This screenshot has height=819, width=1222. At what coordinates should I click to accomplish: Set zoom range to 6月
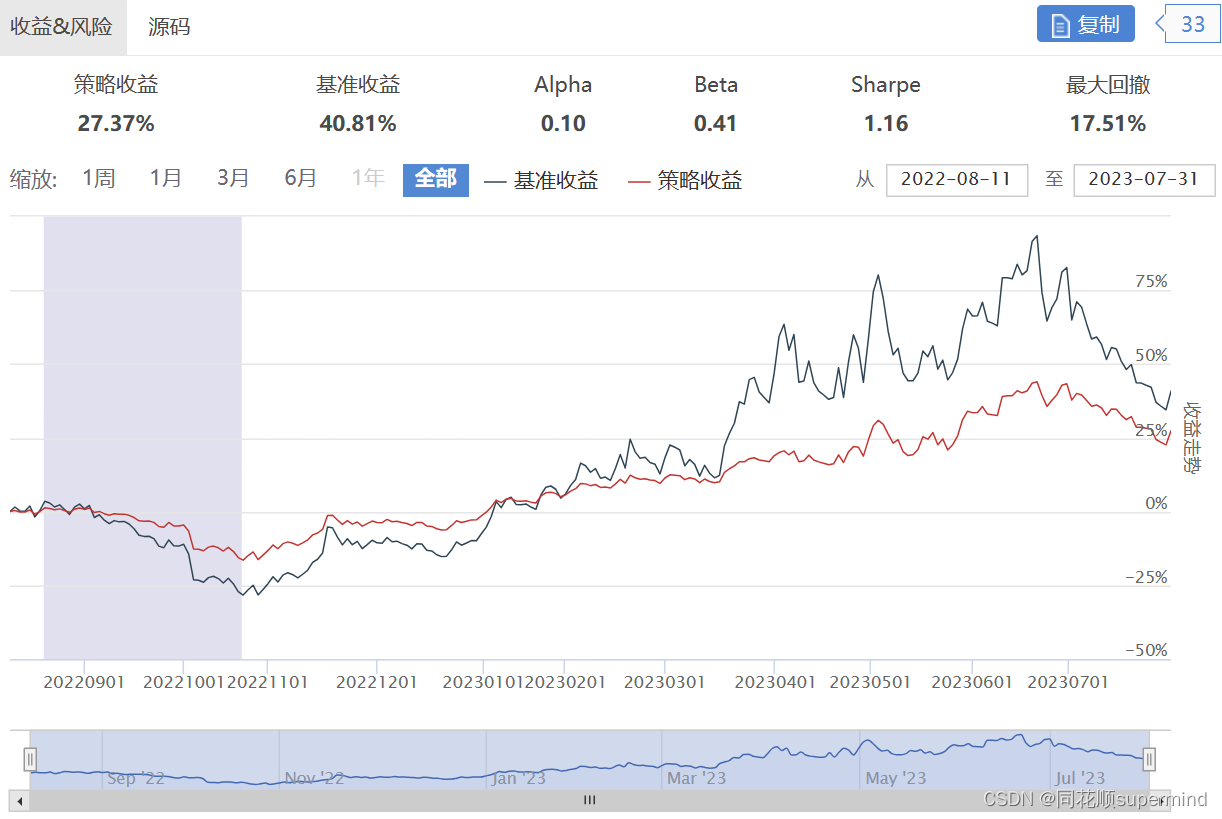tap(301, 179)
